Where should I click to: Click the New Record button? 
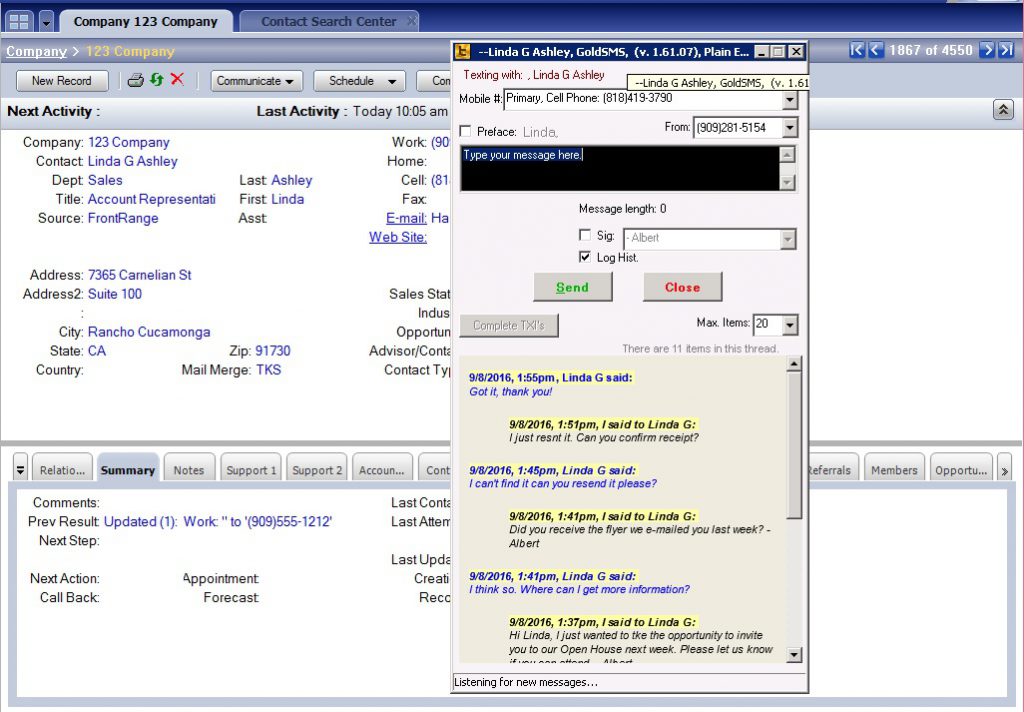[61, 81]
